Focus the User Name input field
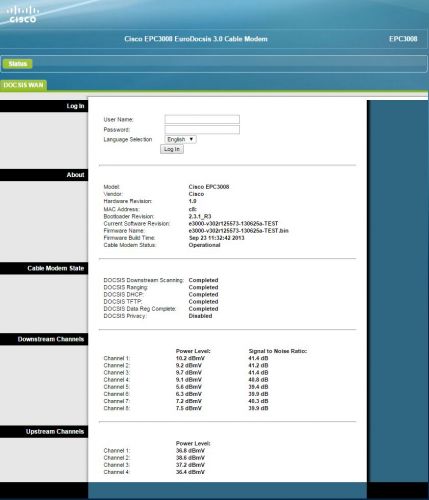Viewport: 429px width, 500px height. (x=202, y=119)
